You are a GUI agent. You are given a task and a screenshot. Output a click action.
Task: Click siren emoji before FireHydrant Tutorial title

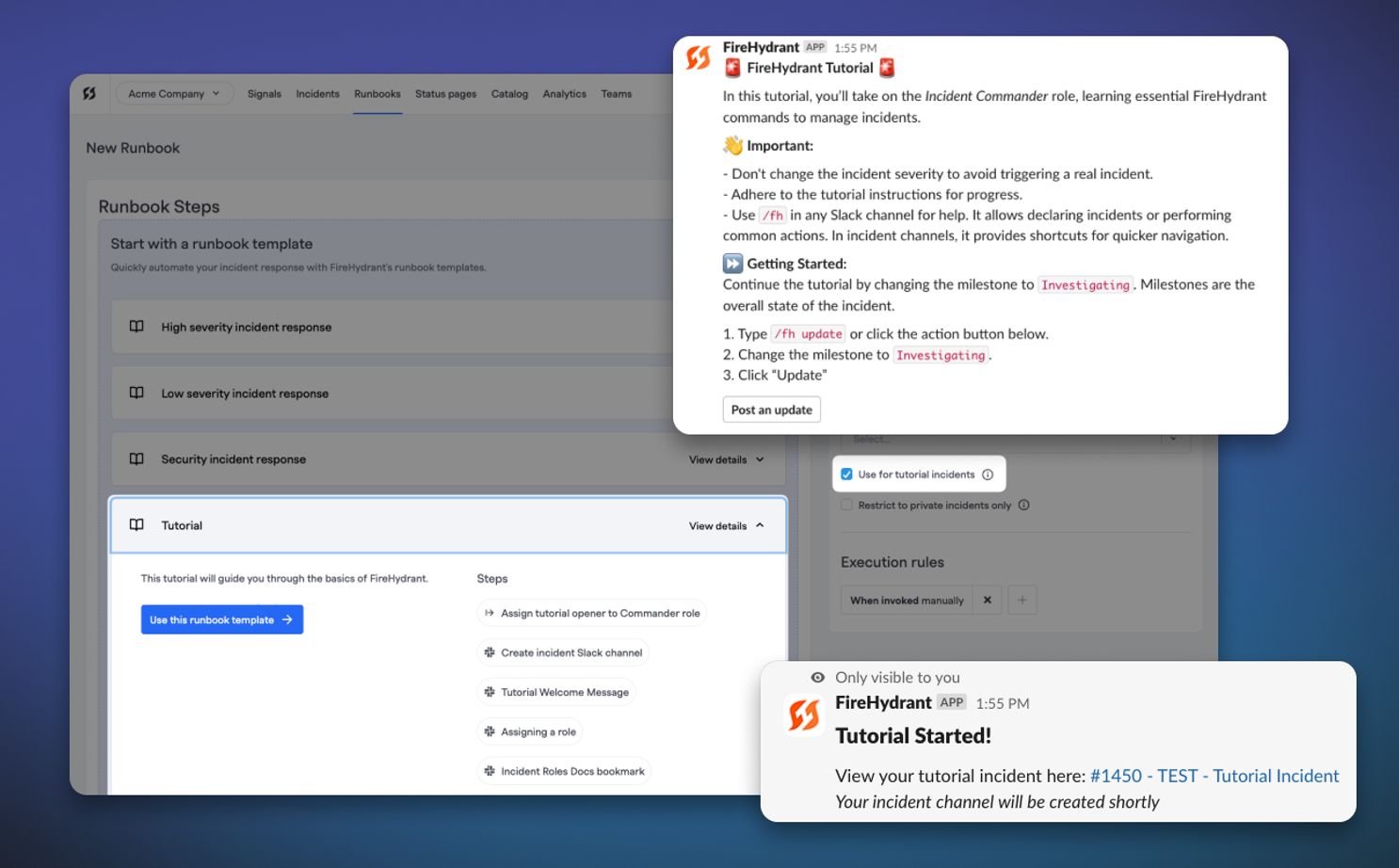click(732, 68)
